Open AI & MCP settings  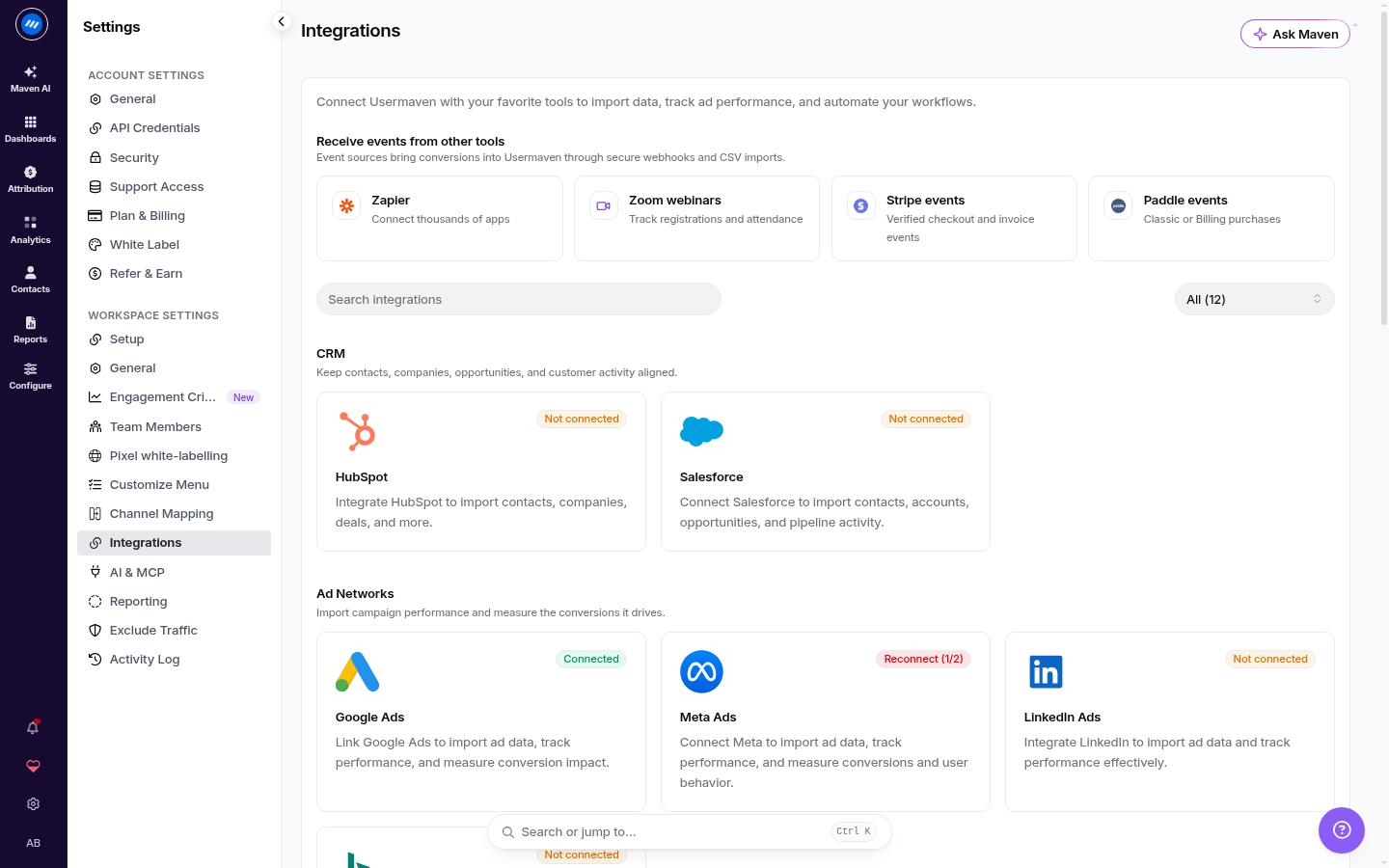pyautogui.click(x=174, y=572)
